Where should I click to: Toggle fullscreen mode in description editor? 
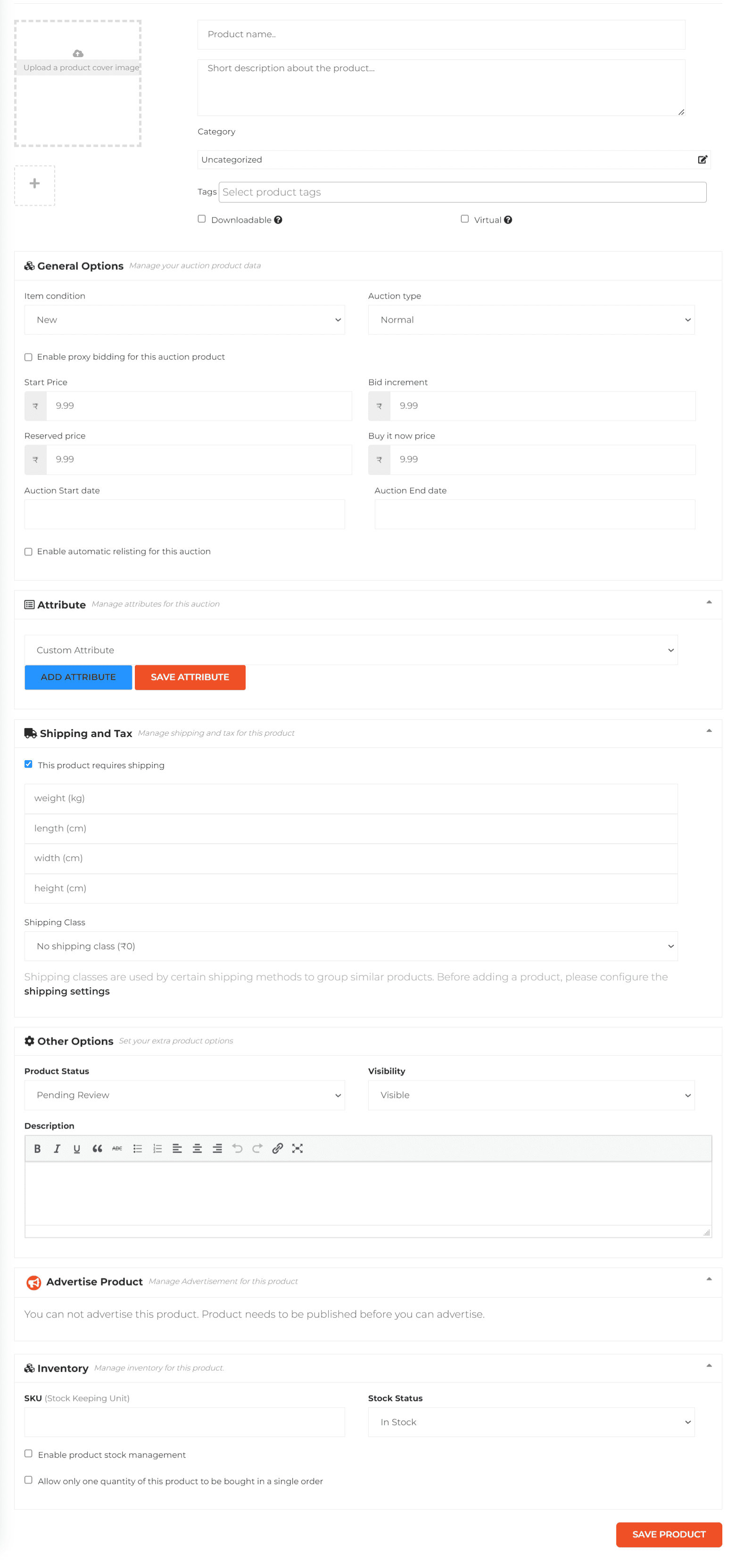(x=297, y=1148)
